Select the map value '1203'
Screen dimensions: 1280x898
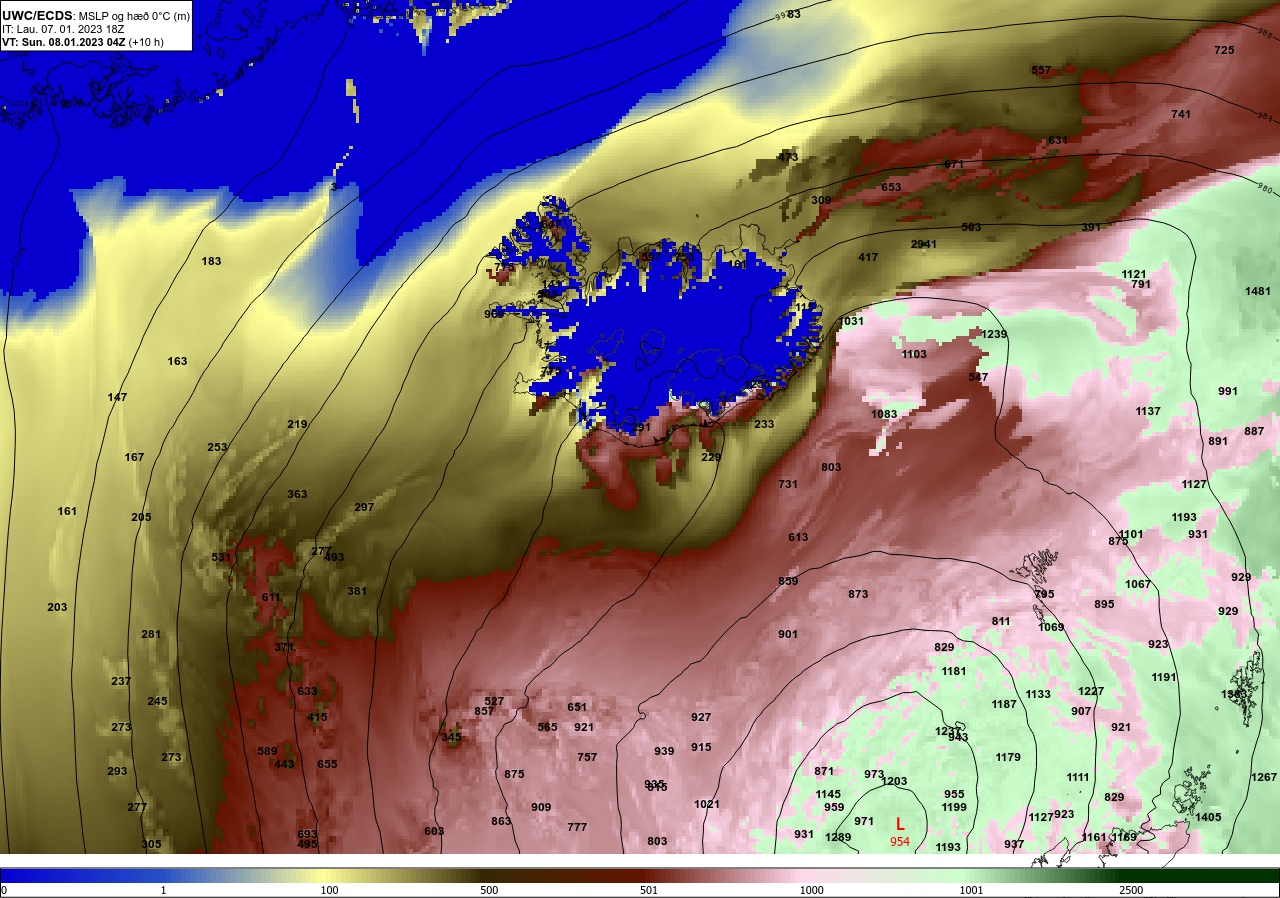[x=894, y=781]
